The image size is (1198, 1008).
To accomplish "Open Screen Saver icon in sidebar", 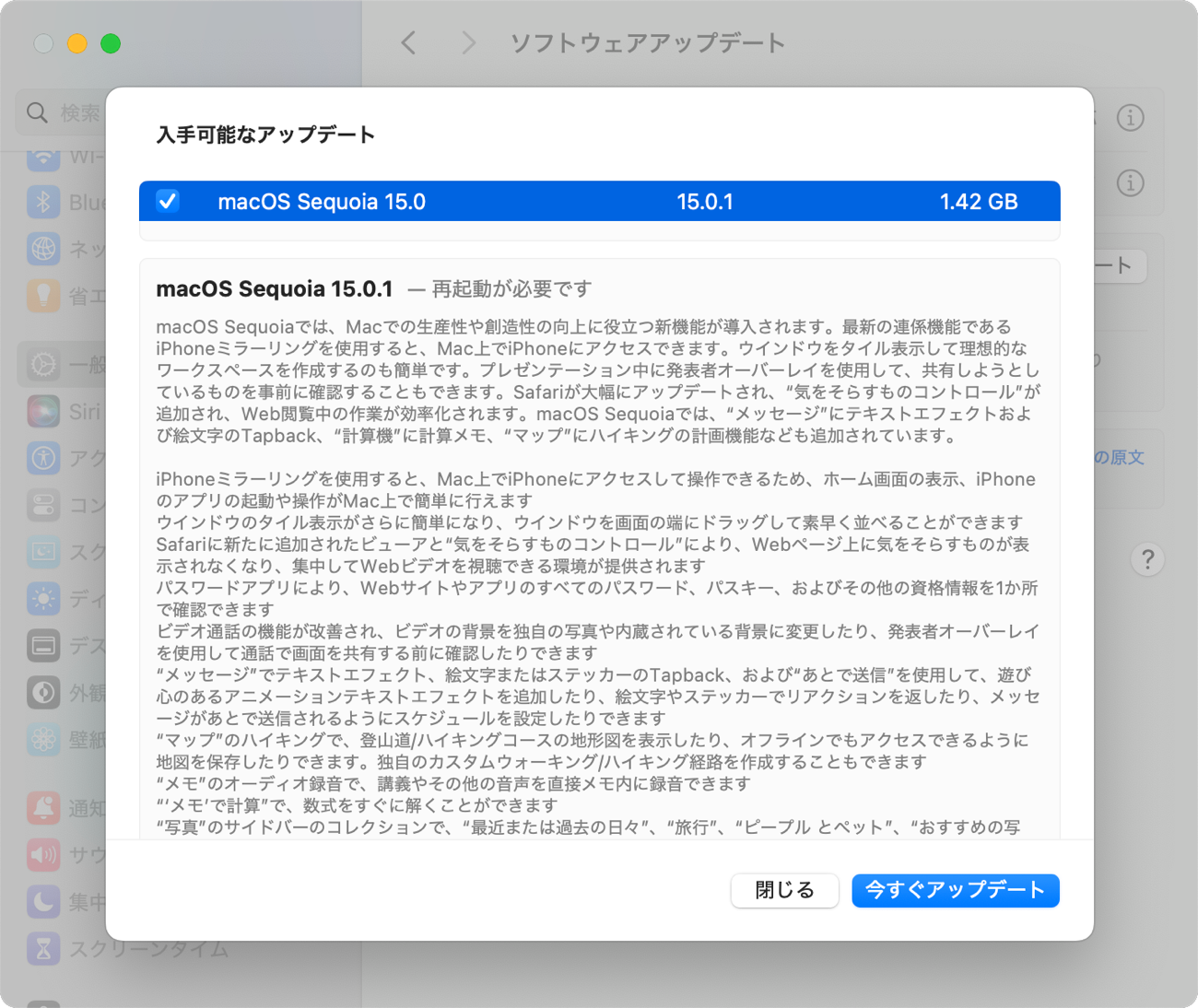I will [43, 552].
